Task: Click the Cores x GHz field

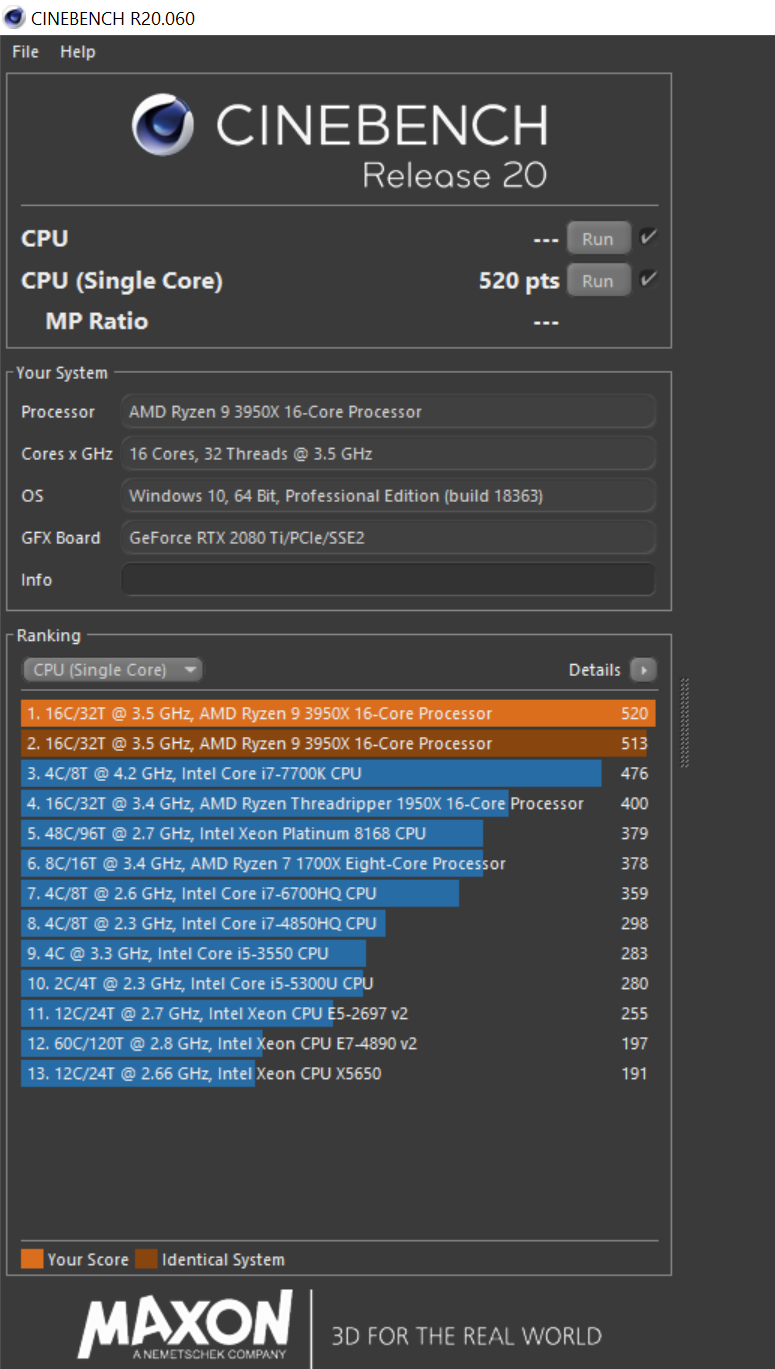Action: tap(389, 454)
